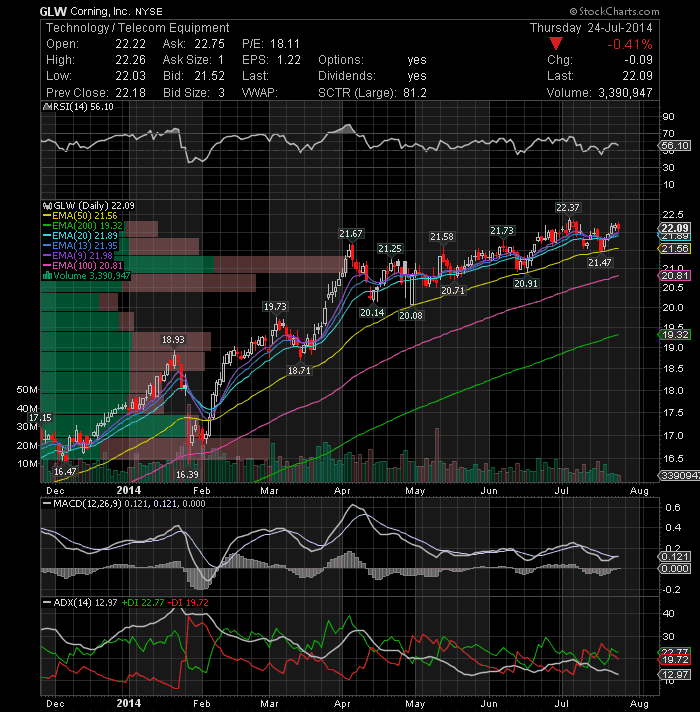
Task: Click the '56.10' RSI axis tag
Action: [675, 146]
